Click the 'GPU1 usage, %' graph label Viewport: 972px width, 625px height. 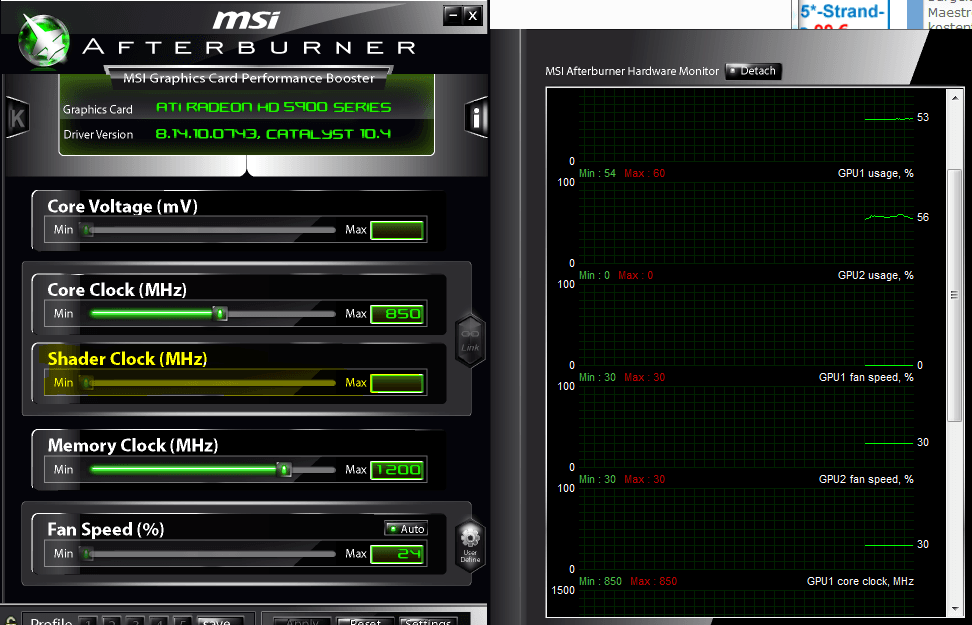(875, 174)
